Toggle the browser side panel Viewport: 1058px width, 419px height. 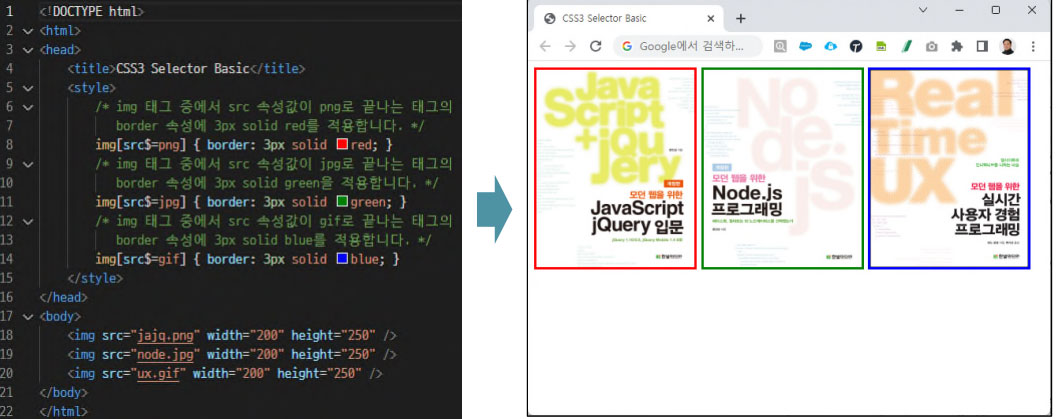point(982,47)
